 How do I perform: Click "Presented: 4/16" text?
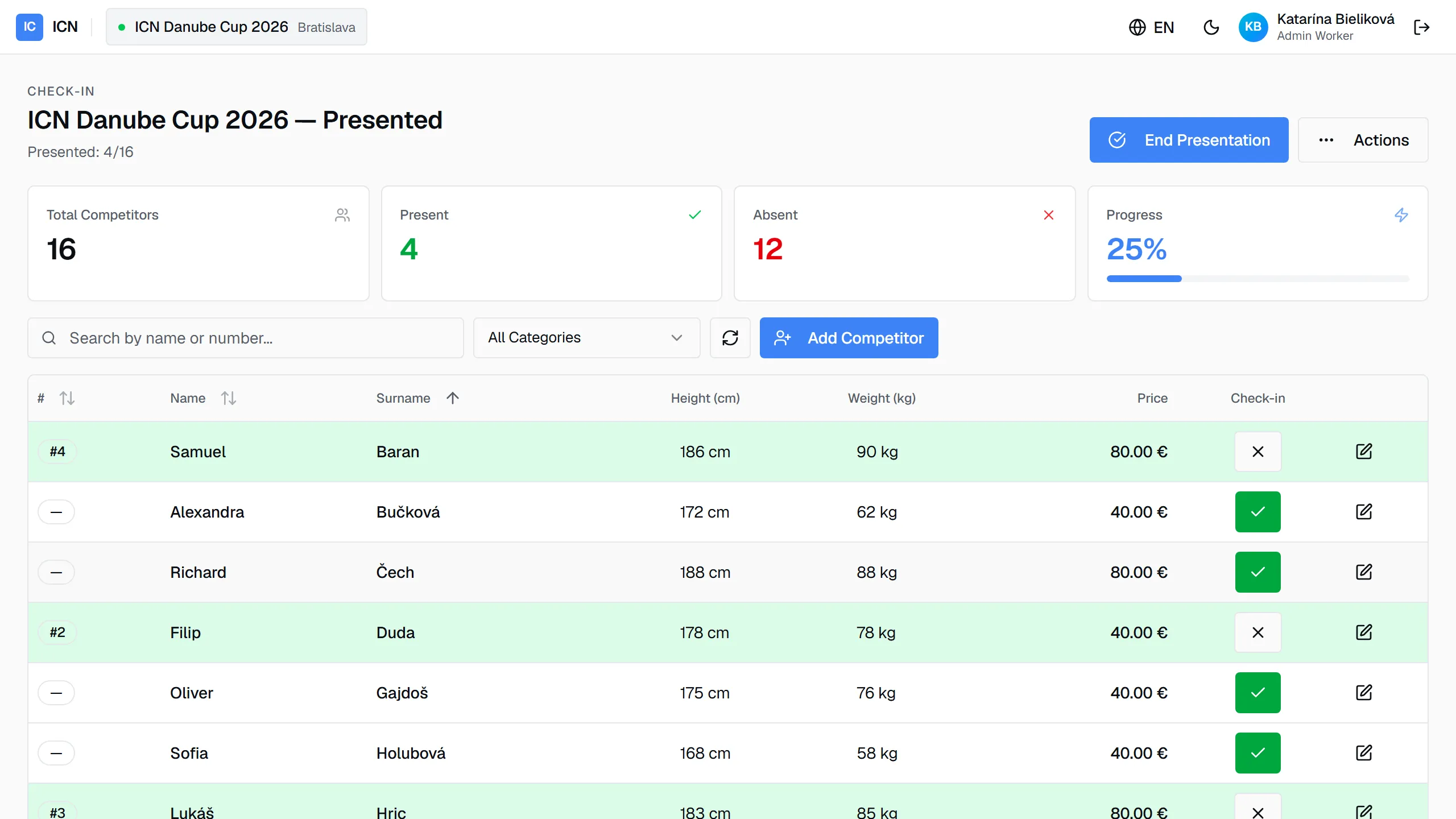[x=80, y=152]
